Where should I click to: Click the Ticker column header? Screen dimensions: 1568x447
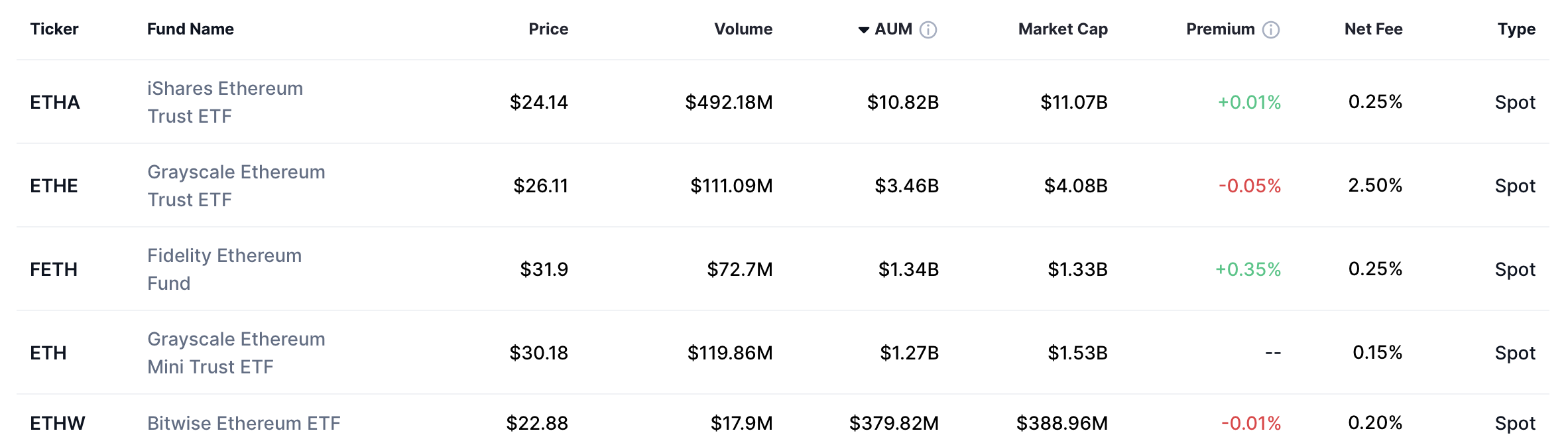[54, 29]
